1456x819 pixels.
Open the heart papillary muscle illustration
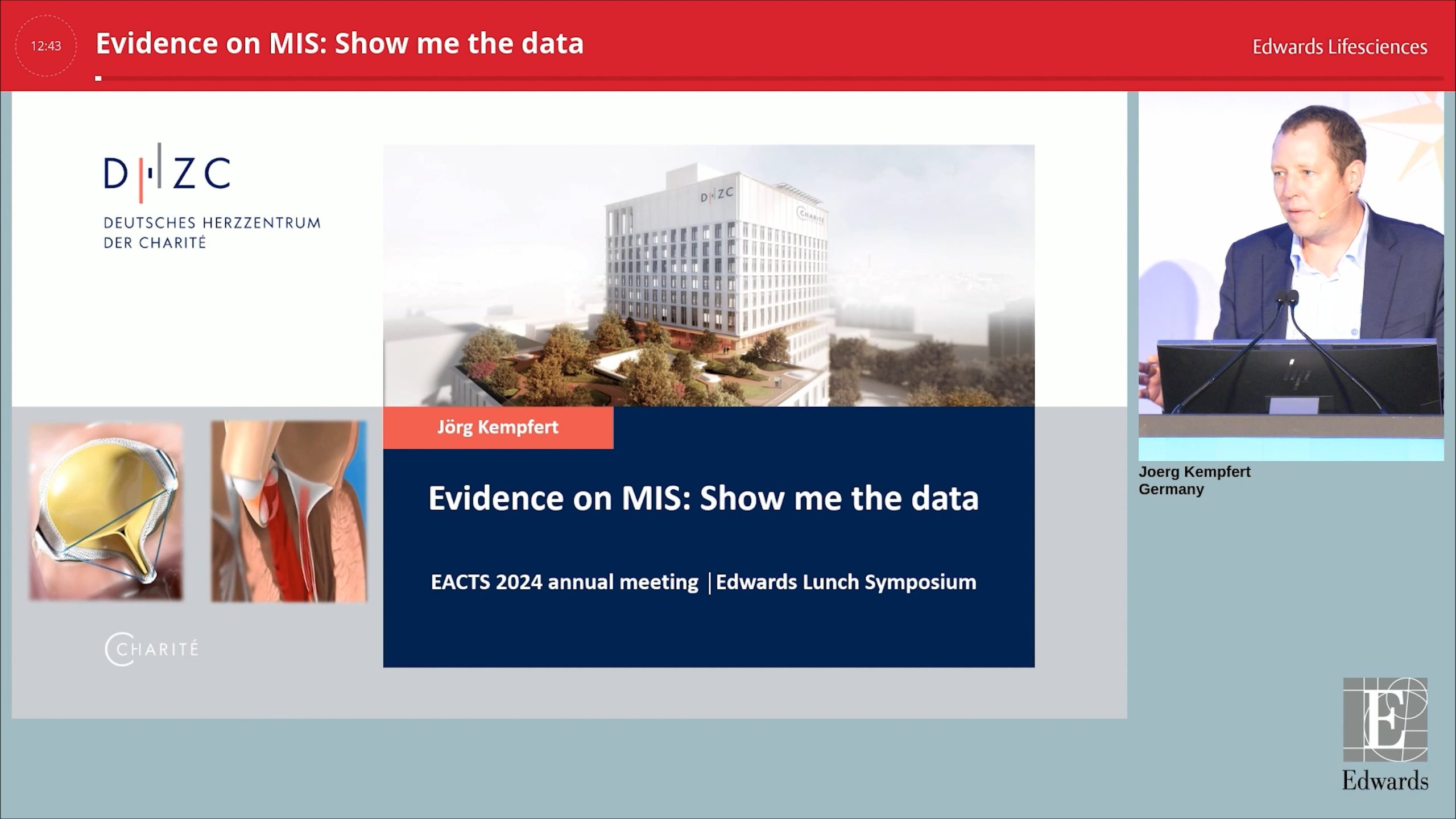[289, 511]
